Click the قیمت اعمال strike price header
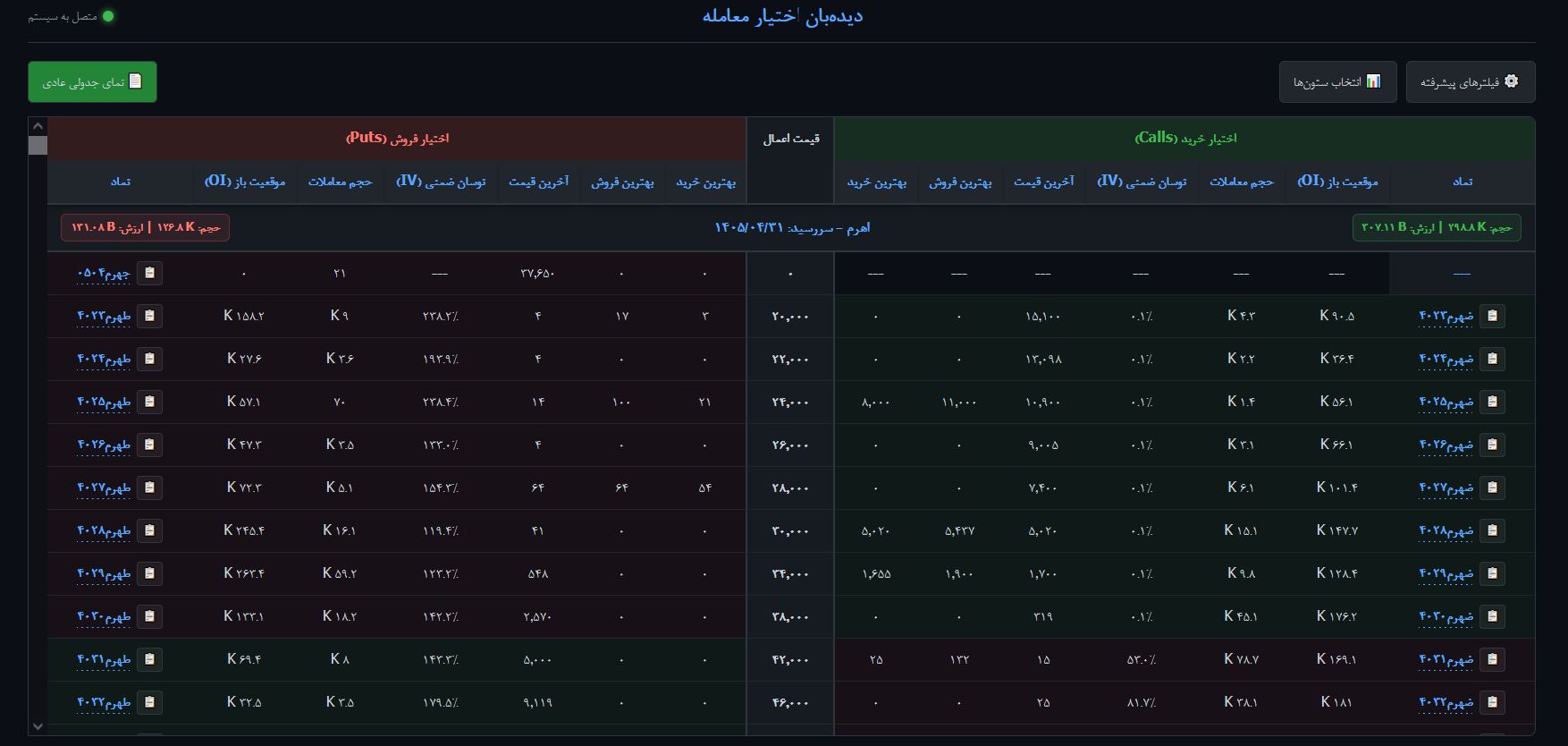The height and width of the screenshot is (746, 1568). [x=790, y=139]
